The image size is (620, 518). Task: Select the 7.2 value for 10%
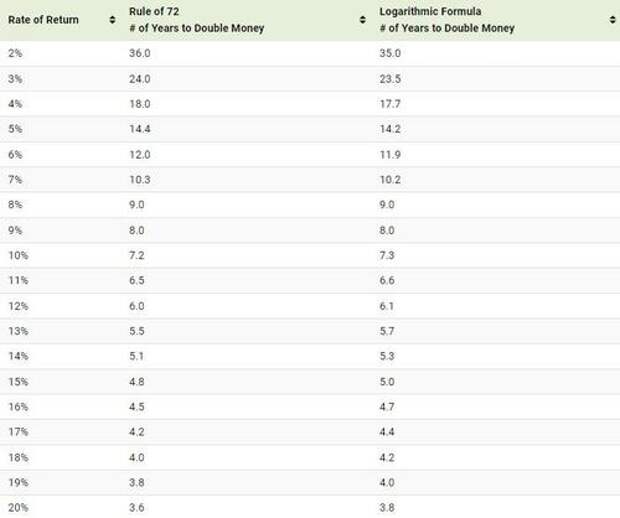tap(136, 255)
